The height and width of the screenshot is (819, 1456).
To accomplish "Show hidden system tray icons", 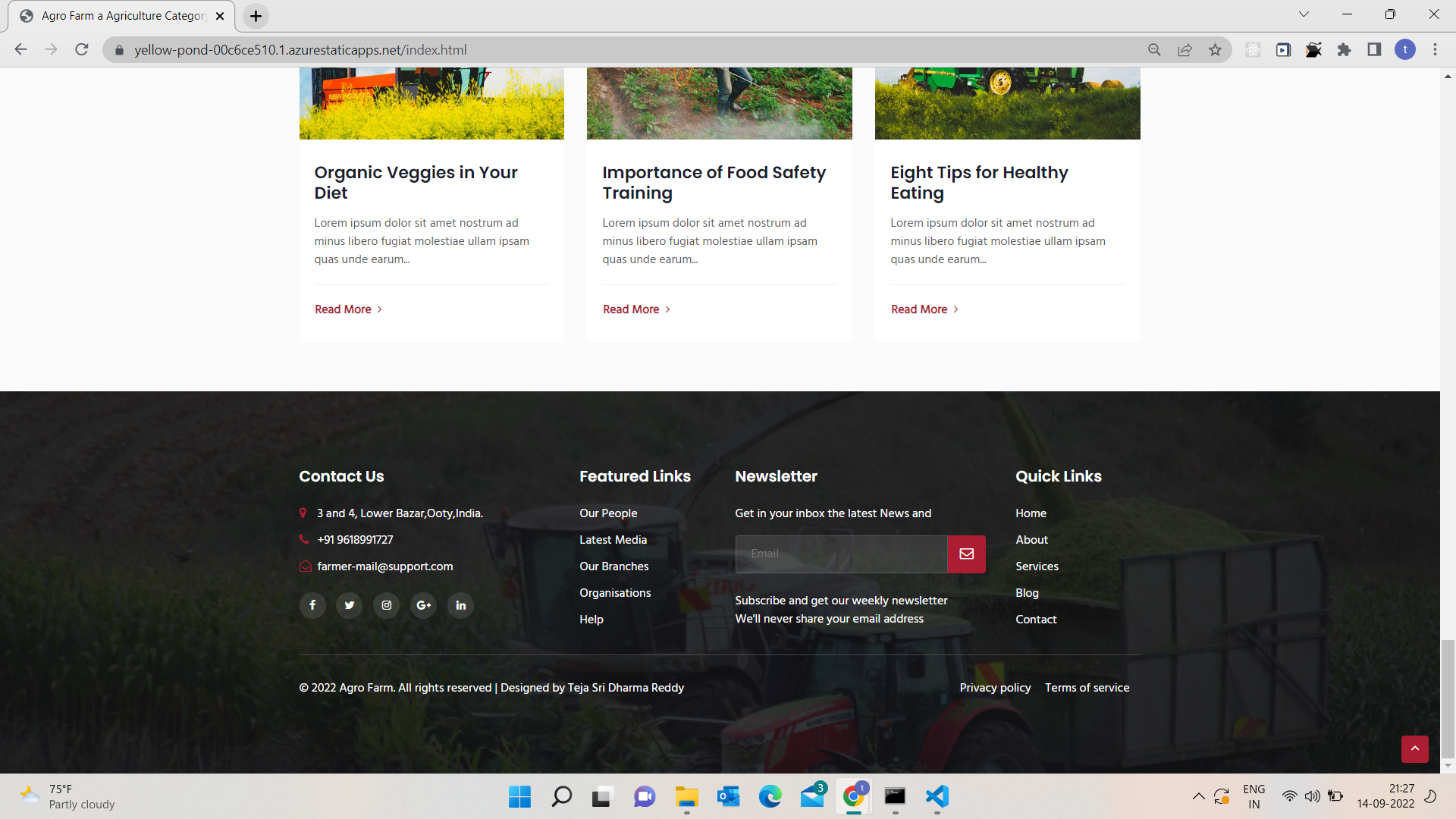I will point(1198,796).
